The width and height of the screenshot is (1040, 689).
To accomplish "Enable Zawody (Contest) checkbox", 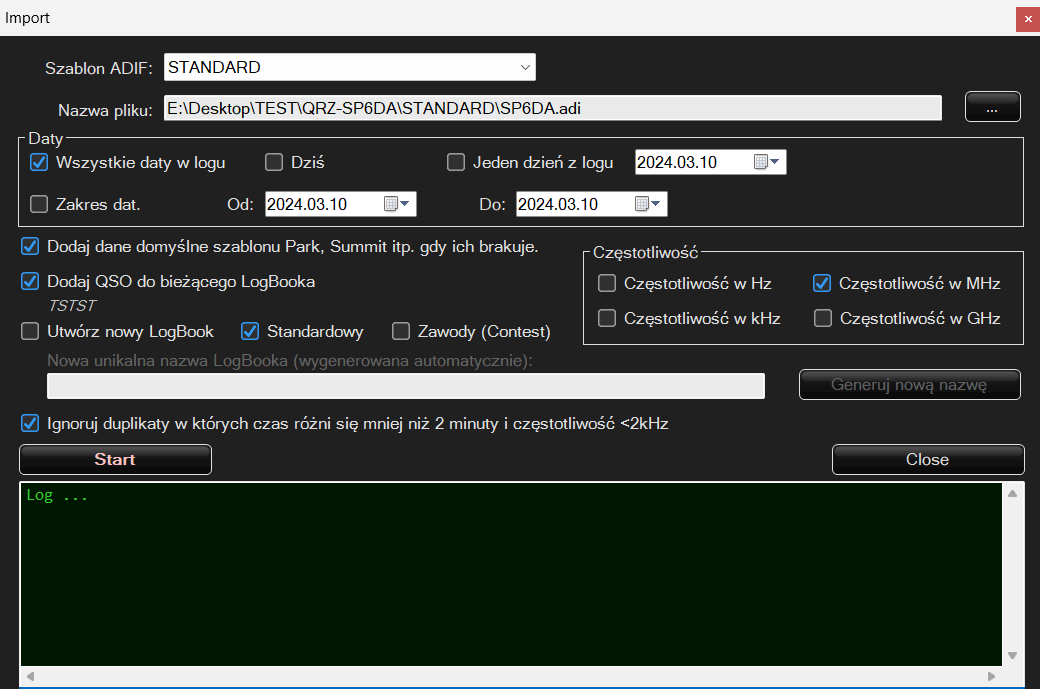I will pyautogui.click(x=401, y=331).
